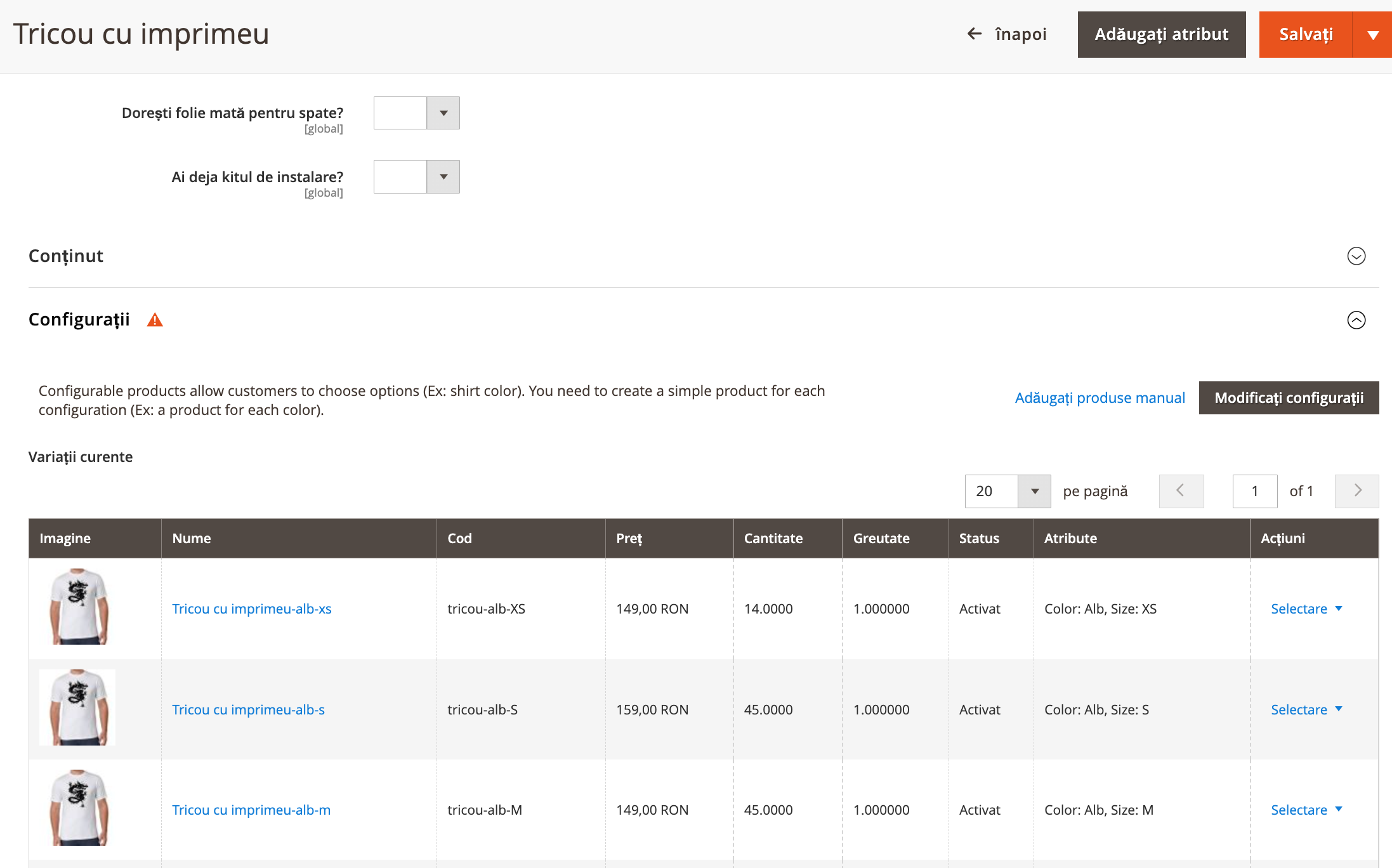Viewport: 1392px width, 868px height.
Task: Click the Adăugați atribut button
Action: click(x=1161, y=35)
